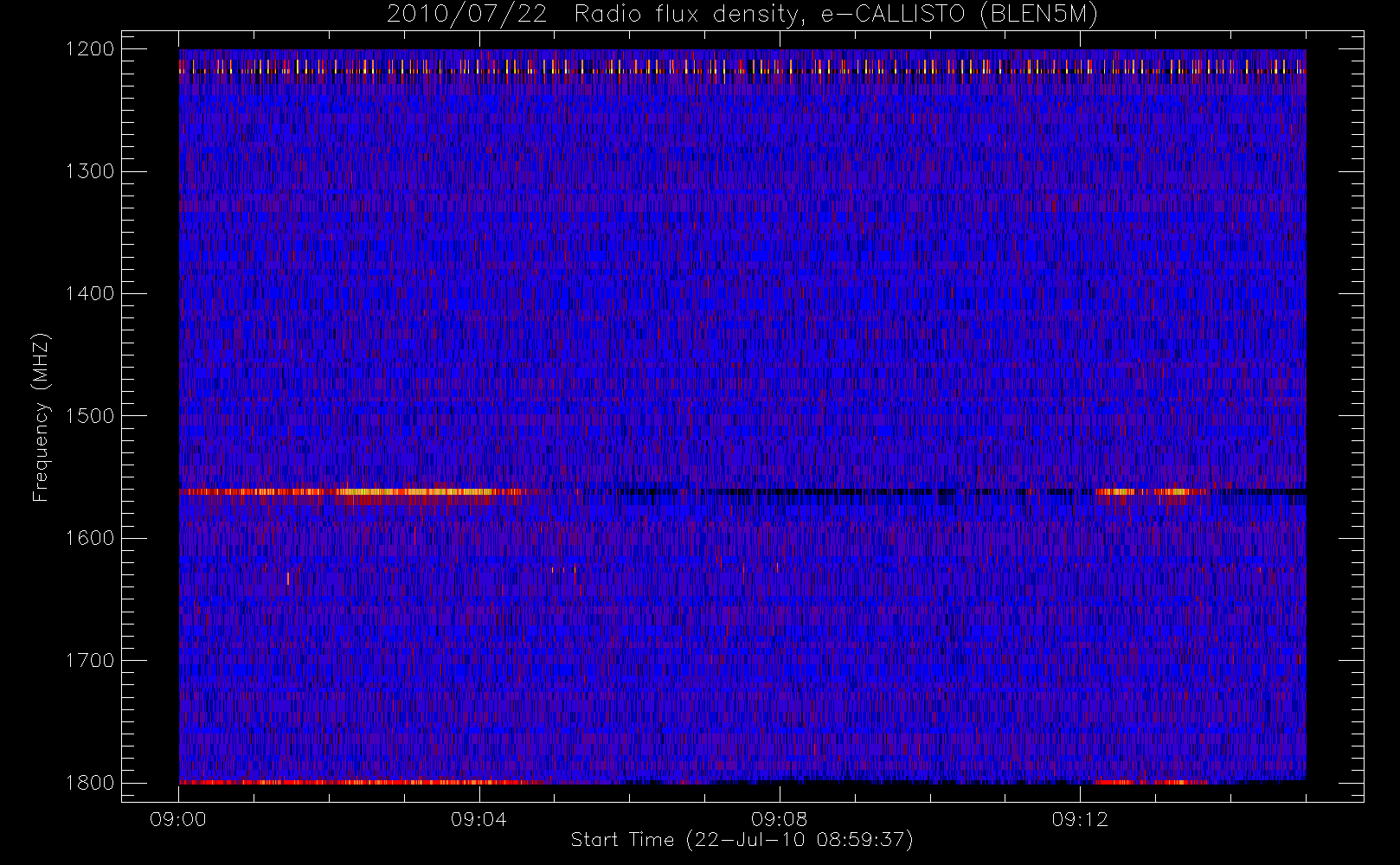Click the 09:00 time tick label
Viewport: 1400px width, 865px height.
178,819
